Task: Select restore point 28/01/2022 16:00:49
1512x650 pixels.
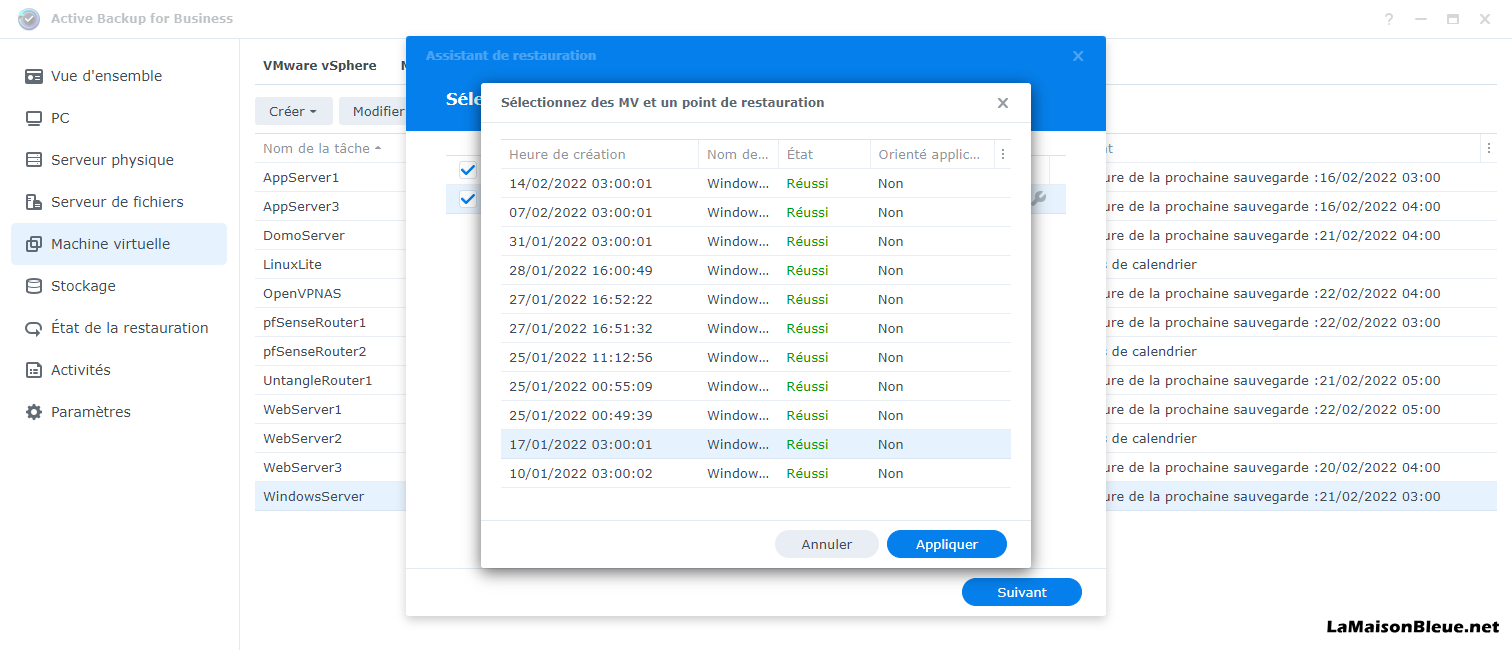Action: (756, 270)
